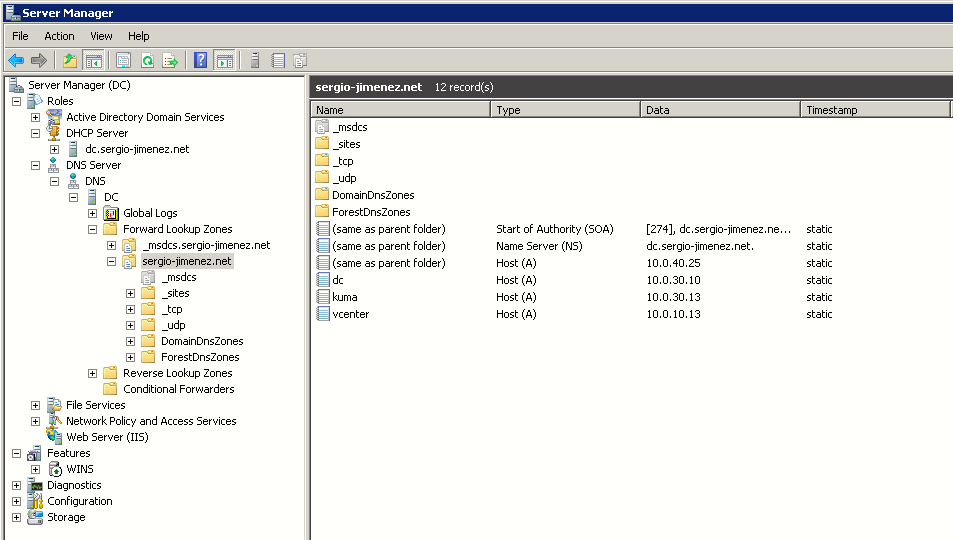Image resolution: width=953 pixels, height=540 pixels.
Task: Select the Web Server (IIS) icon
Action: pyautogui.click(x=54, y=436)
